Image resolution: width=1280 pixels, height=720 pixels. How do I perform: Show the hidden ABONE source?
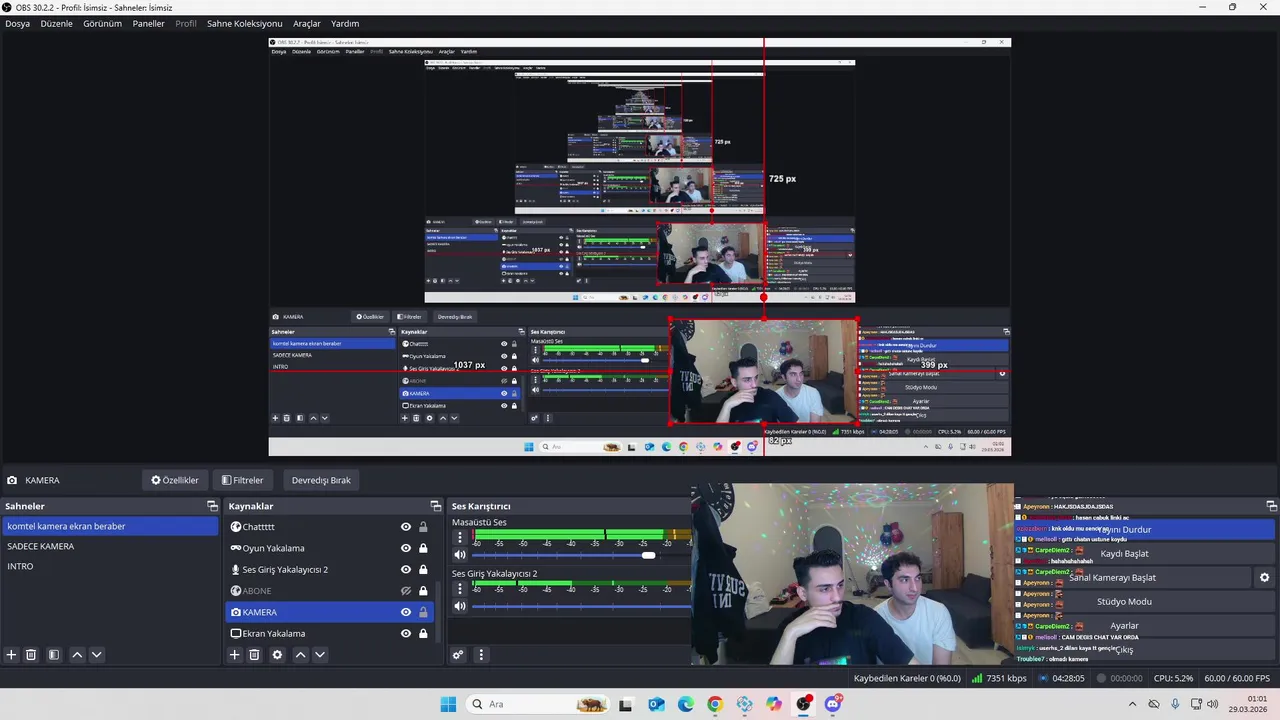[x=406, y=591]
